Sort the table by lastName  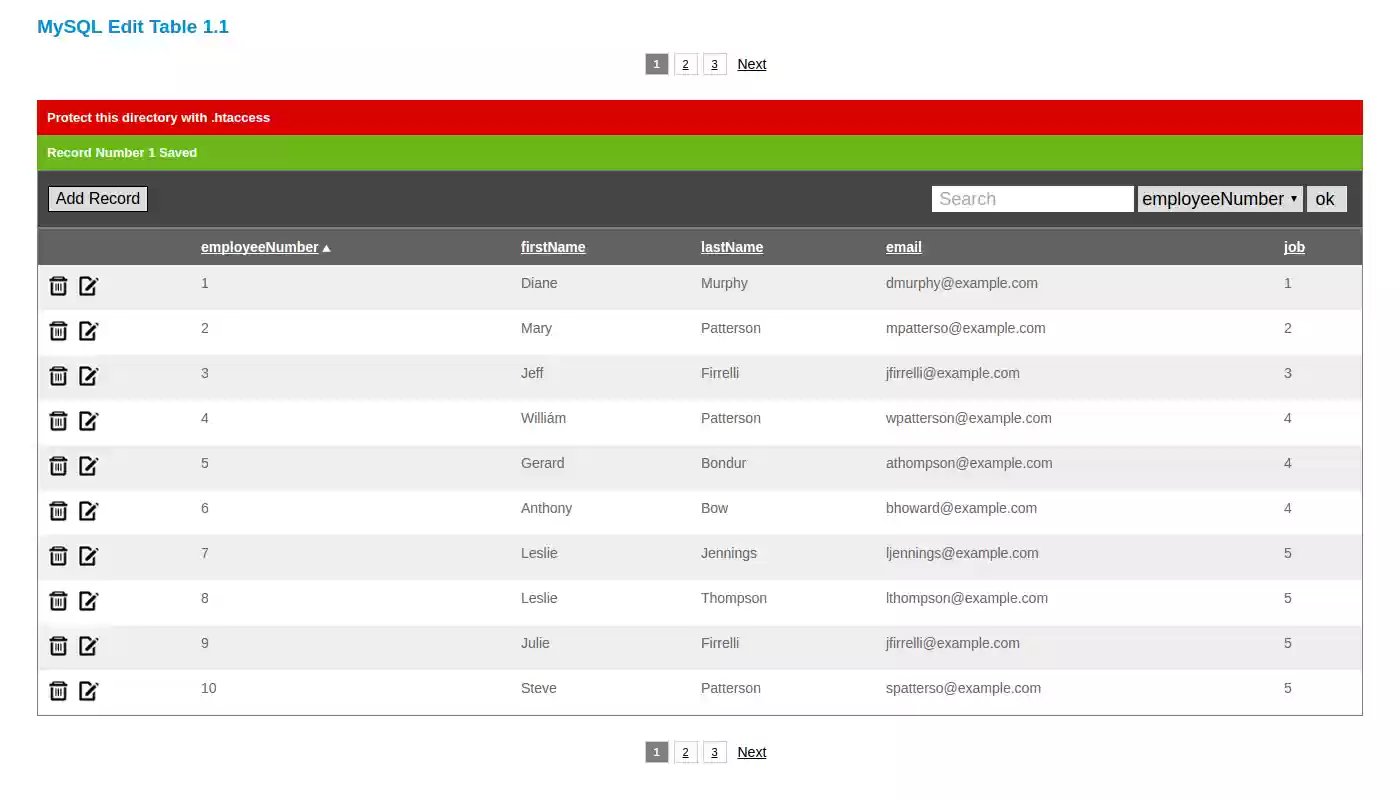[x=731, y=246]
